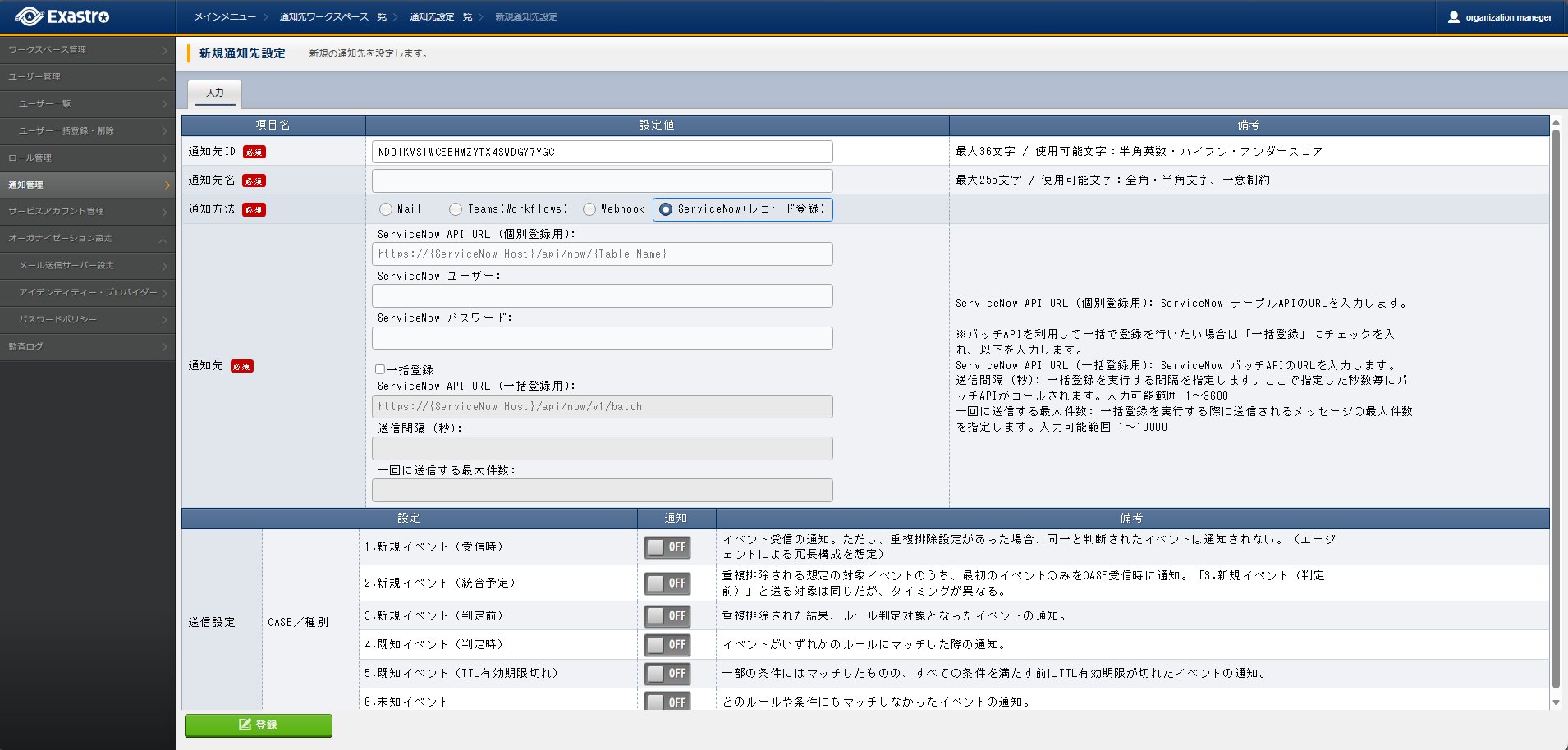The height and width of the screenshot is (750, 1568).
Task: Open パスワードポリシー sidebar item
Action: 88,320
